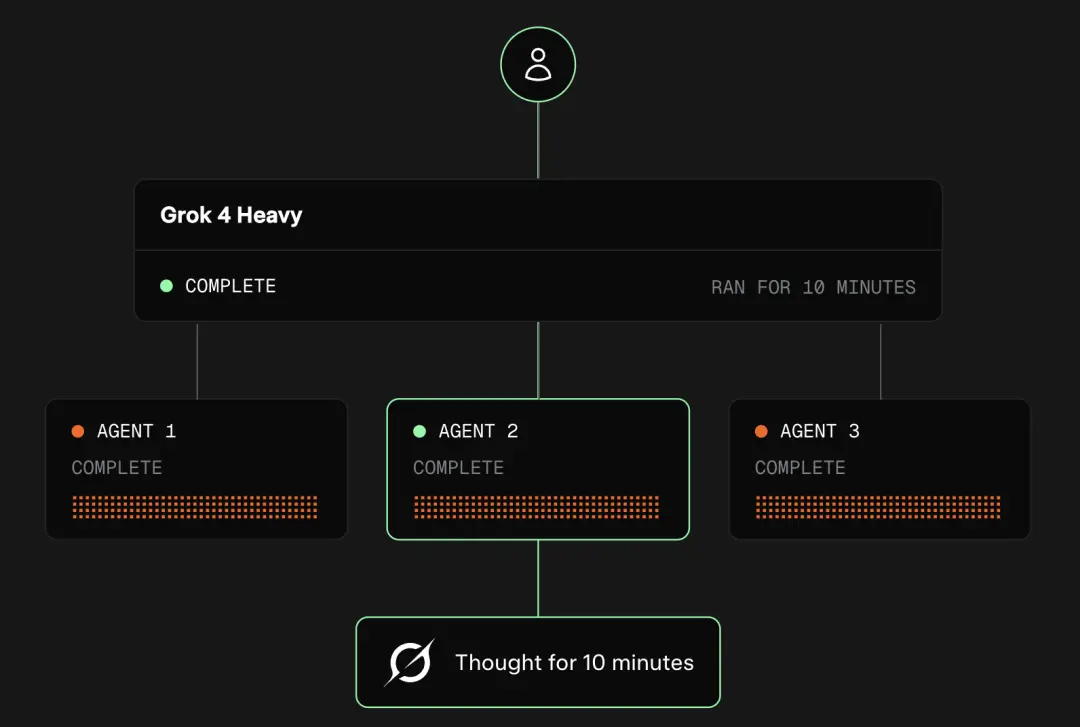Click the RAN FOR 10 MINUTES label
Viewport: 1080px width, 727px height.
tap(813, 287)
